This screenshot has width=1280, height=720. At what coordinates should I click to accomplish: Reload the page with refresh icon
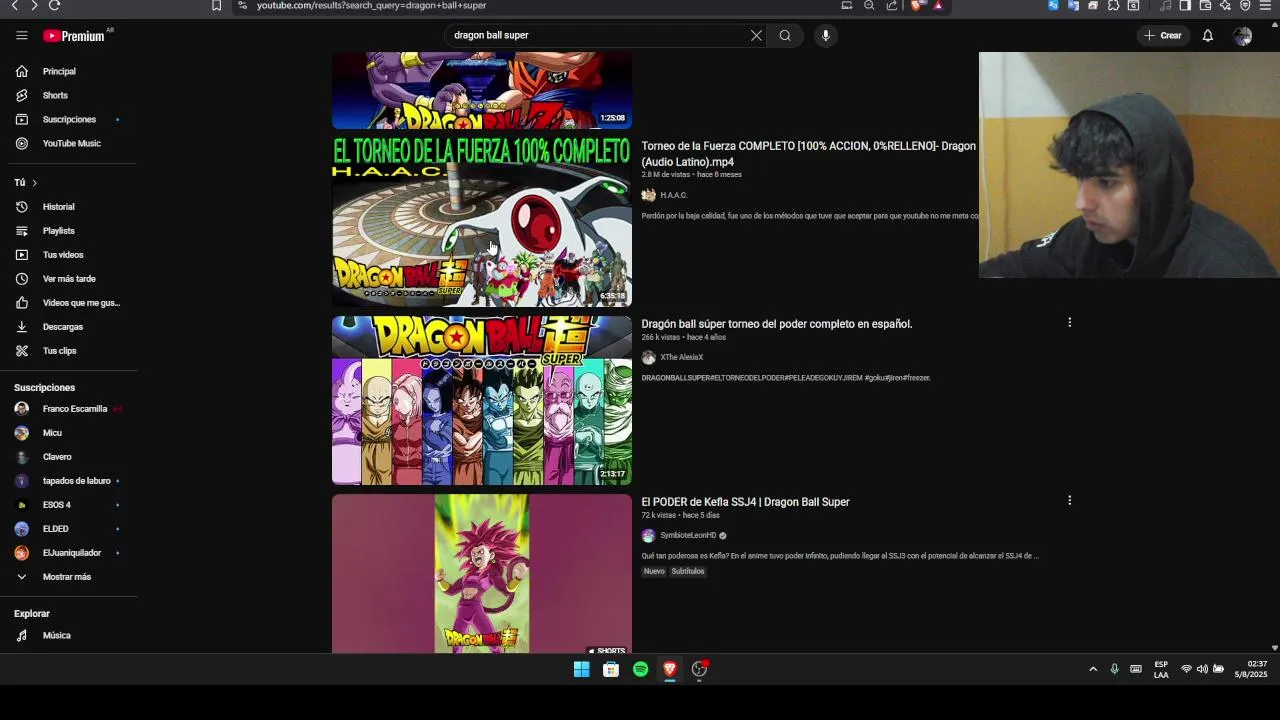pyautogui.click(x=54, y=5)
